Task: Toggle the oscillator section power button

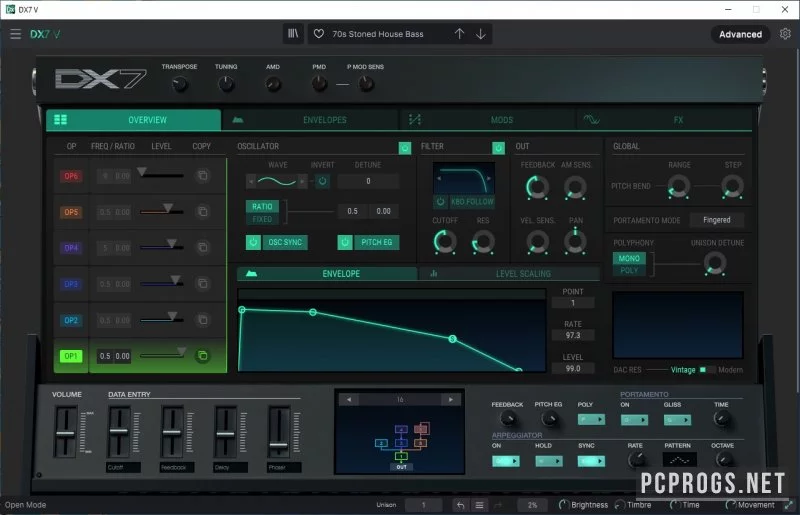Action: (x=405, y=148)
